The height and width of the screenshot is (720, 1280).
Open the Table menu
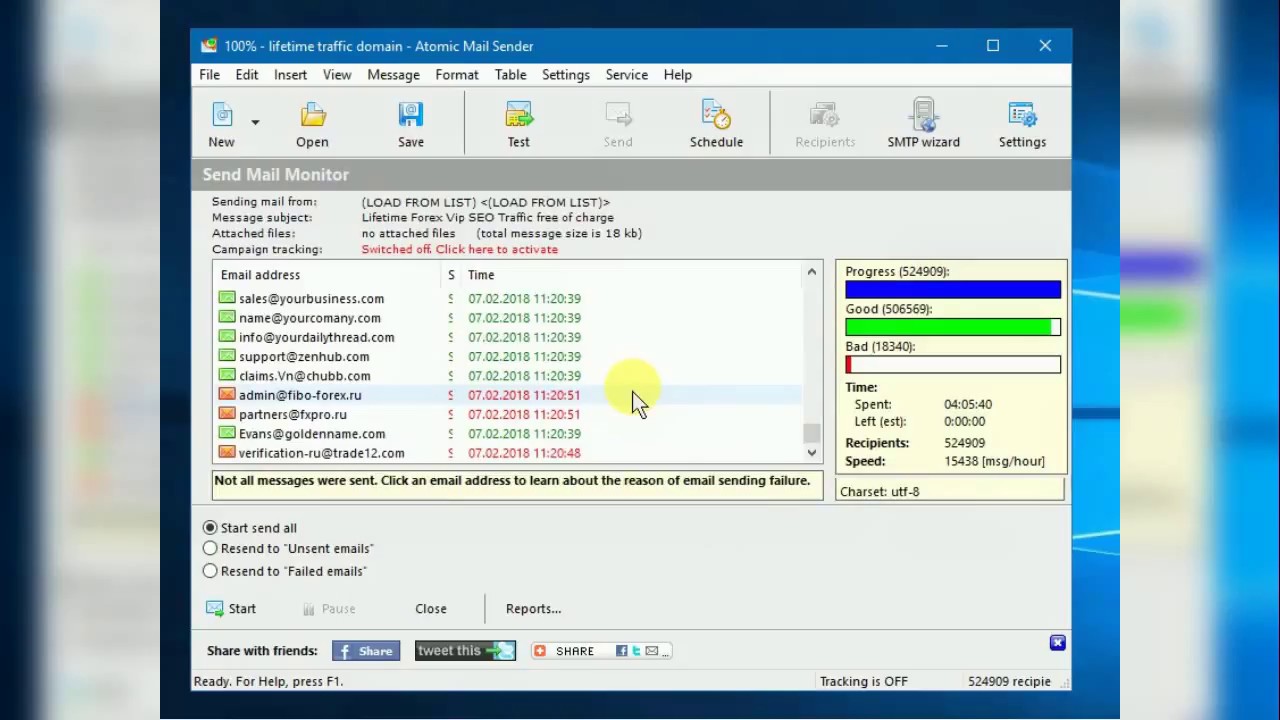tap(510, 75)
